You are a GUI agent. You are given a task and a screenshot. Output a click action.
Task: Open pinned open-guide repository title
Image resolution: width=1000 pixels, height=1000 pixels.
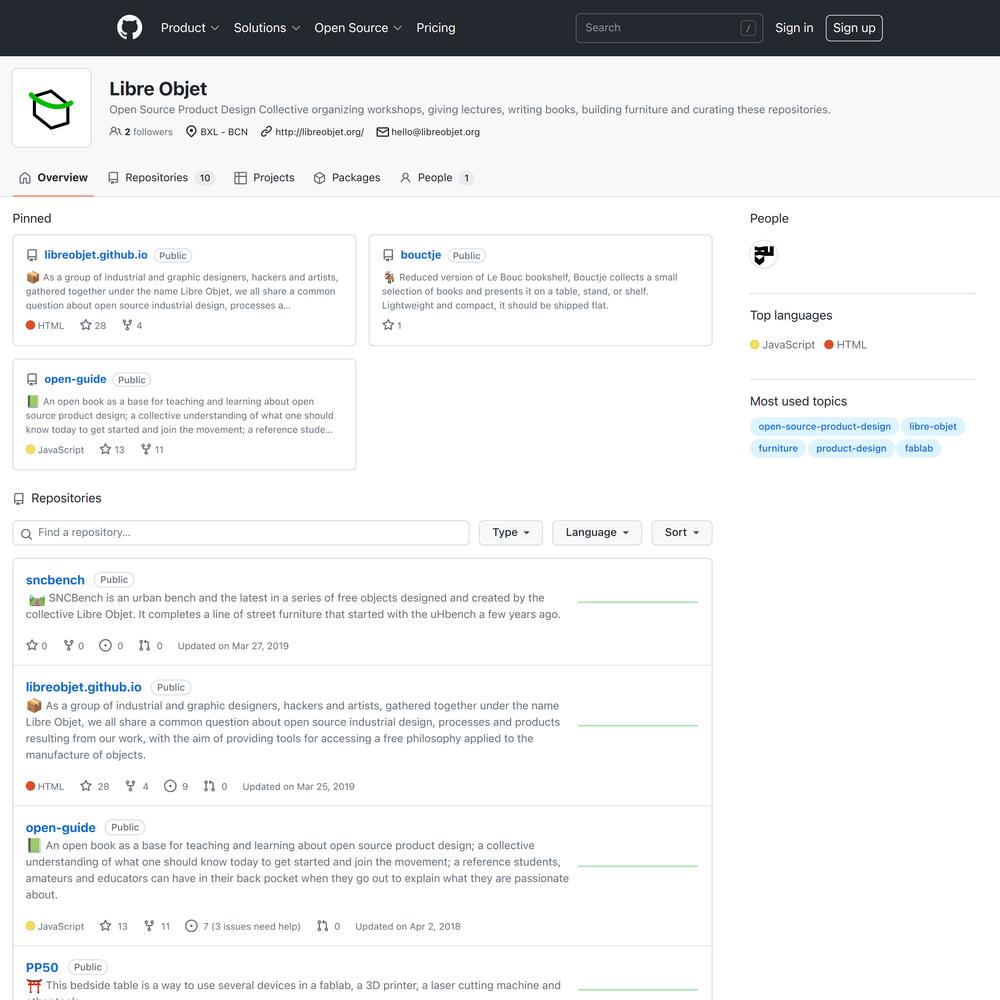coord(75,379)
